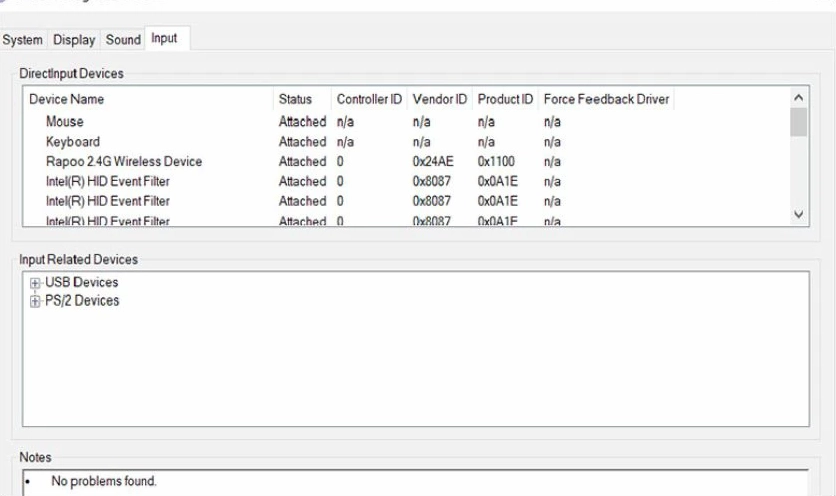Click the device list scroll down arrow
836x496 pixels.
point(798,214)
